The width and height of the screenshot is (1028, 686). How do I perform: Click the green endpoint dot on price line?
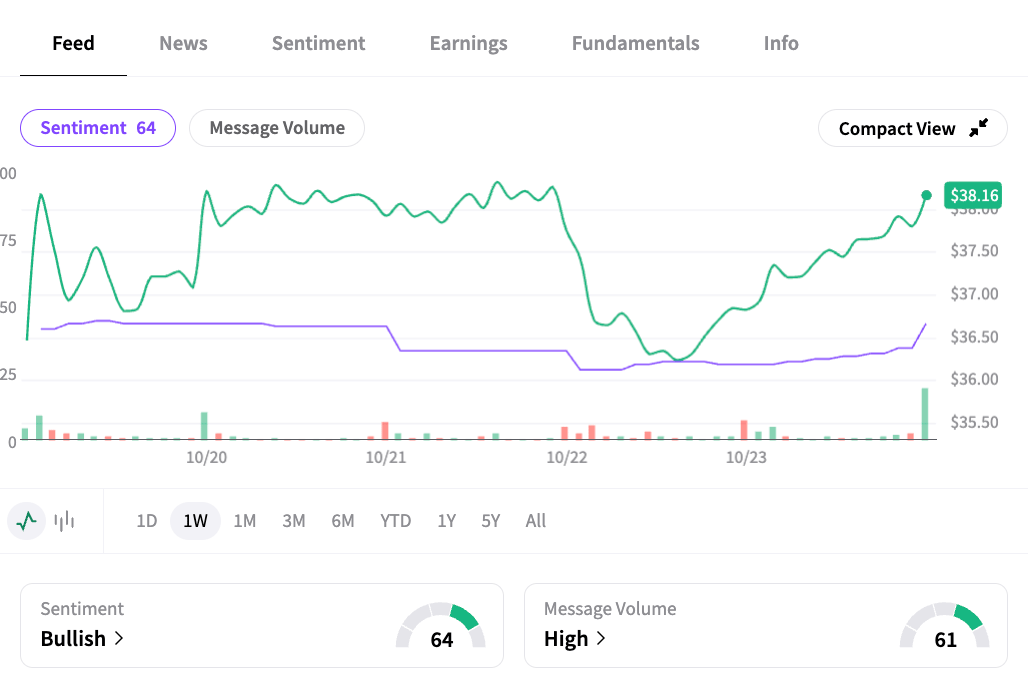(926, 195)
